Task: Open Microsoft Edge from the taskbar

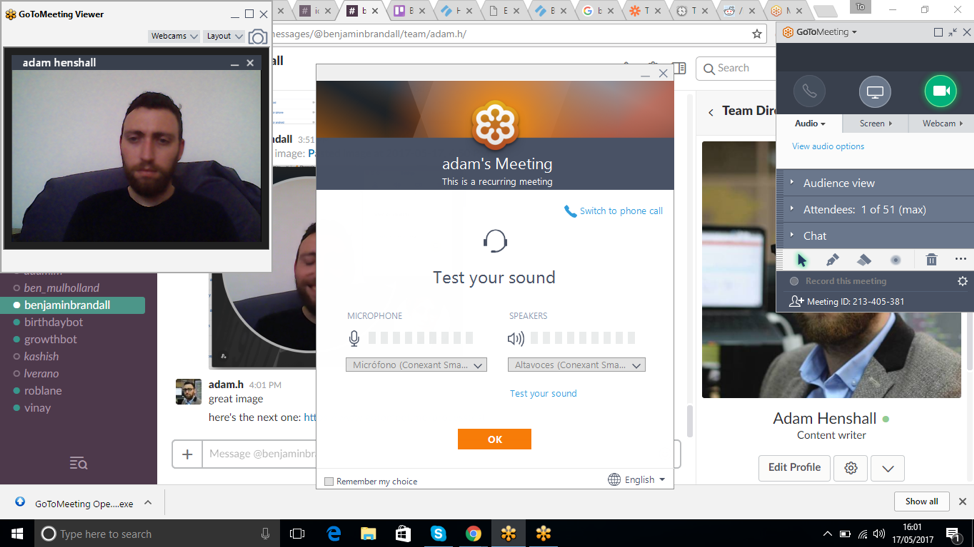Action: pyautogui.click(x=334, y=533)
